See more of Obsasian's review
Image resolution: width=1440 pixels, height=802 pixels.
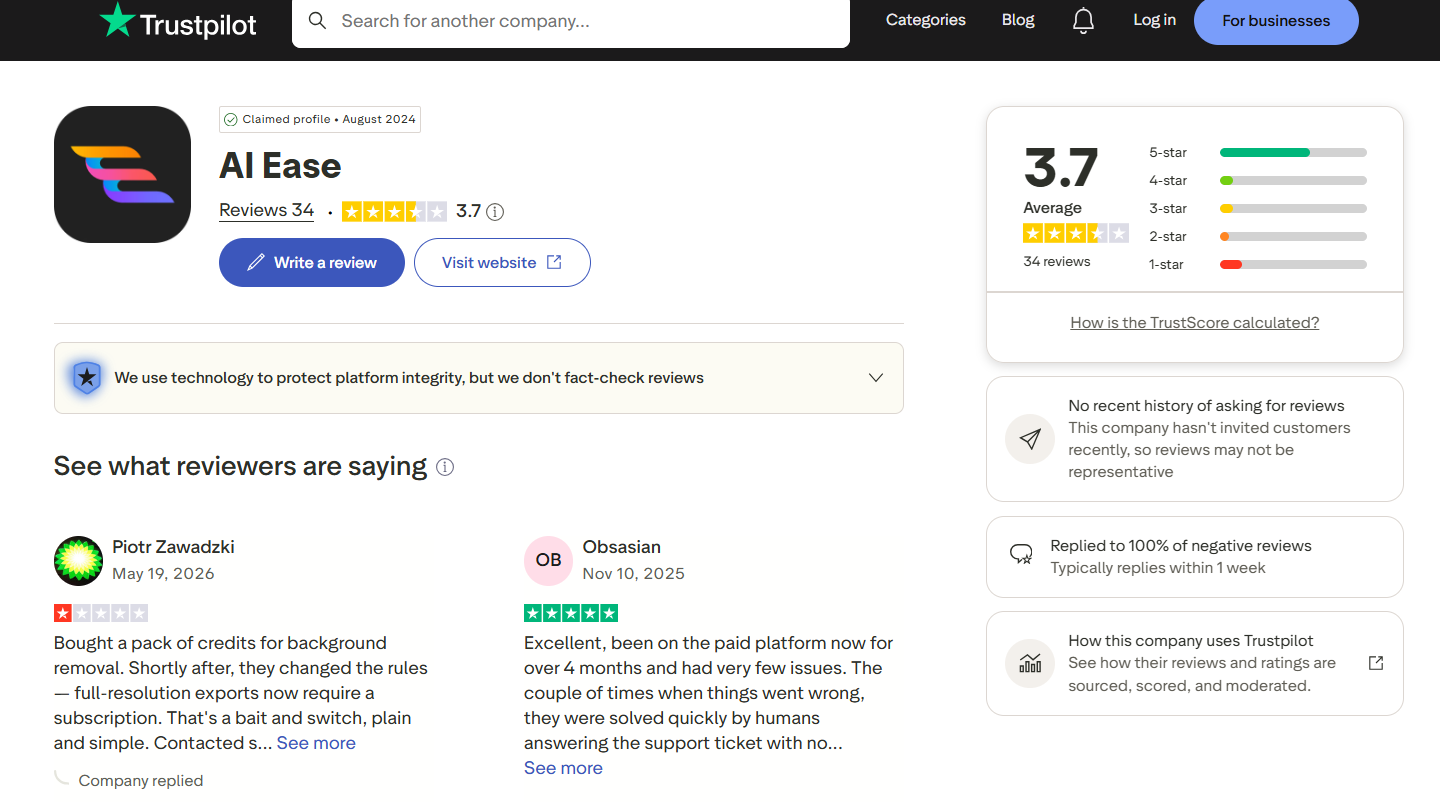click(563, 768)
